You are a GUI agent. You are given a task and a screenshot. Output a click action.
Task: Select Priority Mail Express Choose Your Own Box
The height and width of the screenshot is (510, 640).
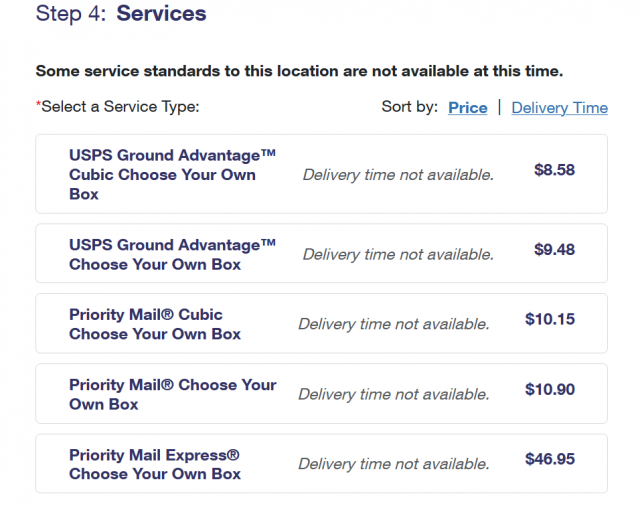pos(155,464)
